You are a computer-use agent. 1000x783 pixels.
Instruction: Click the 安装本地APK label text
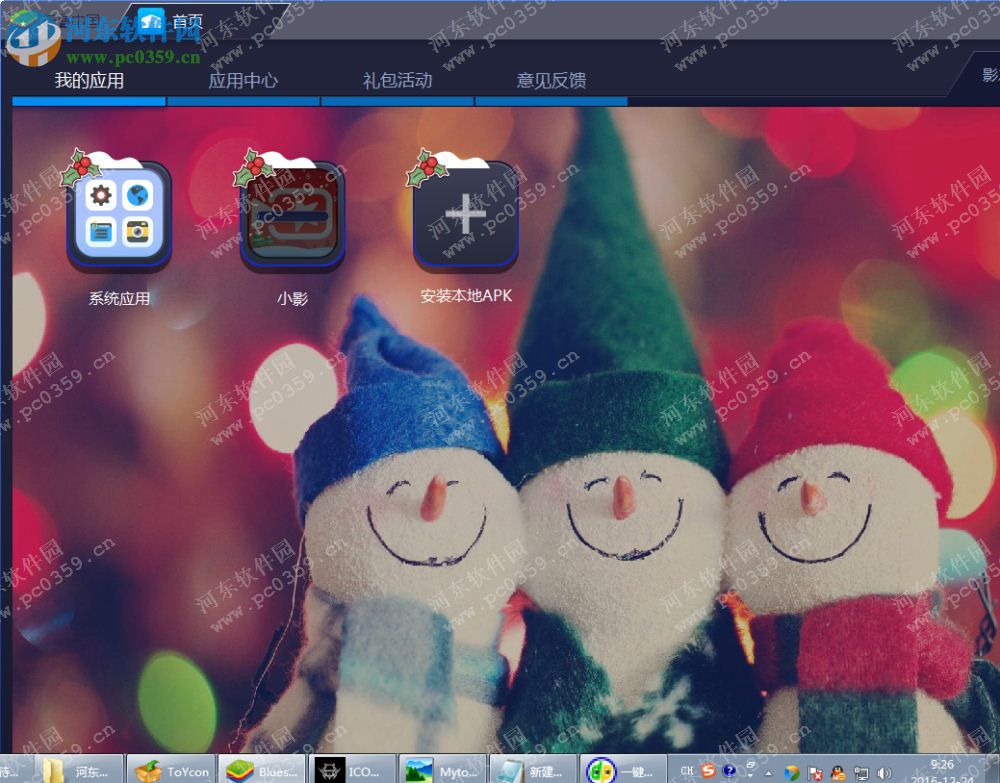click(466, 296)
